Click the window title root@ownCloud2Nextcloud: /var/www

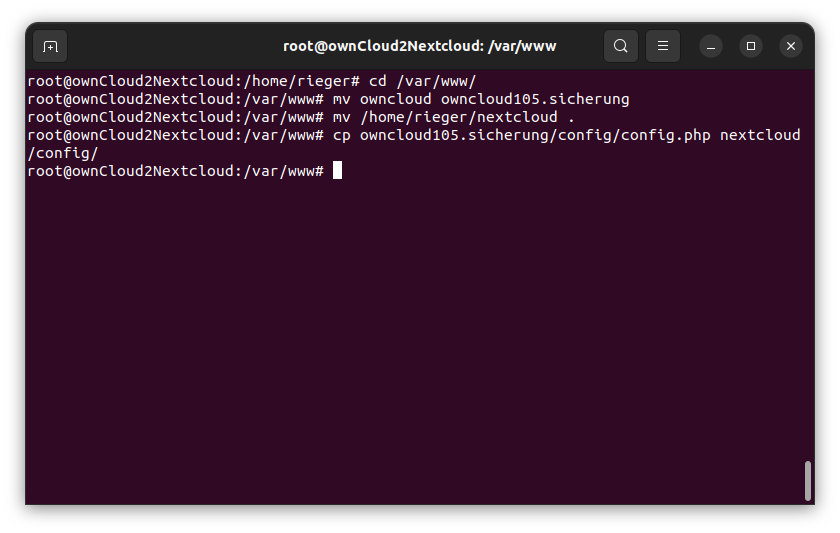(419, 47)
